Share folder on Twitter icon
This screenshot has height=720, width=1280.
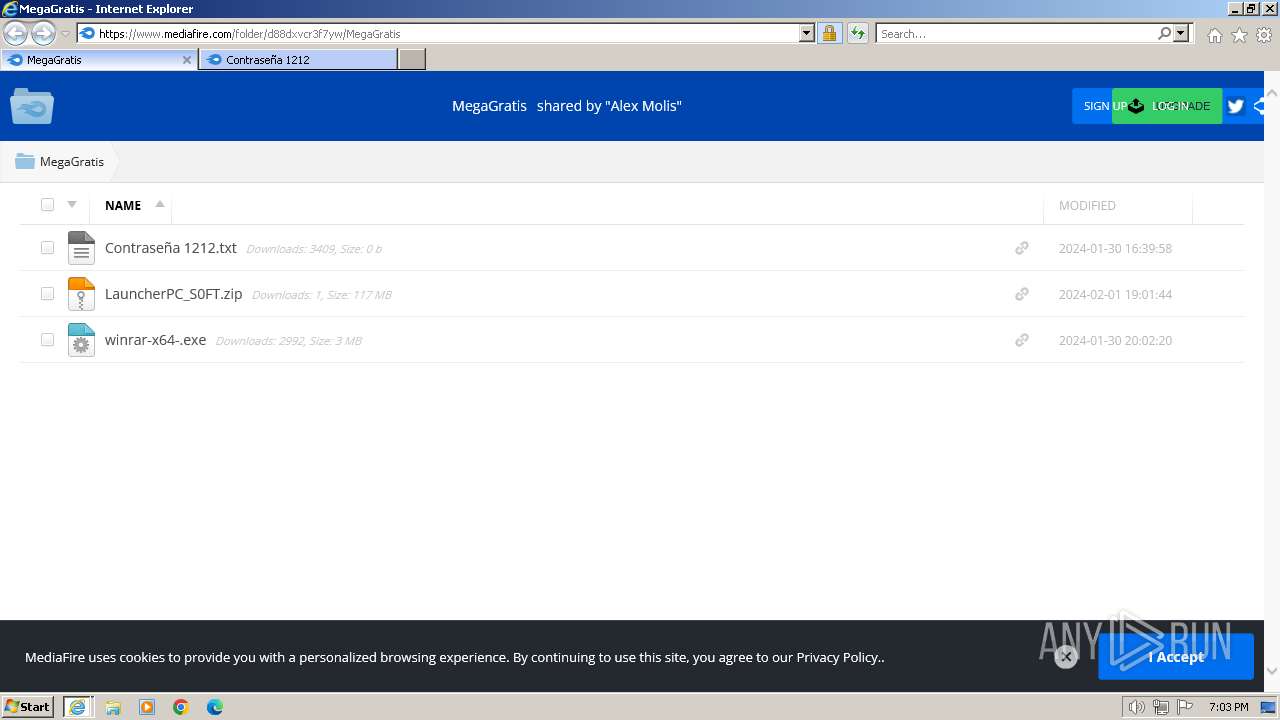tap(1235, 106)
